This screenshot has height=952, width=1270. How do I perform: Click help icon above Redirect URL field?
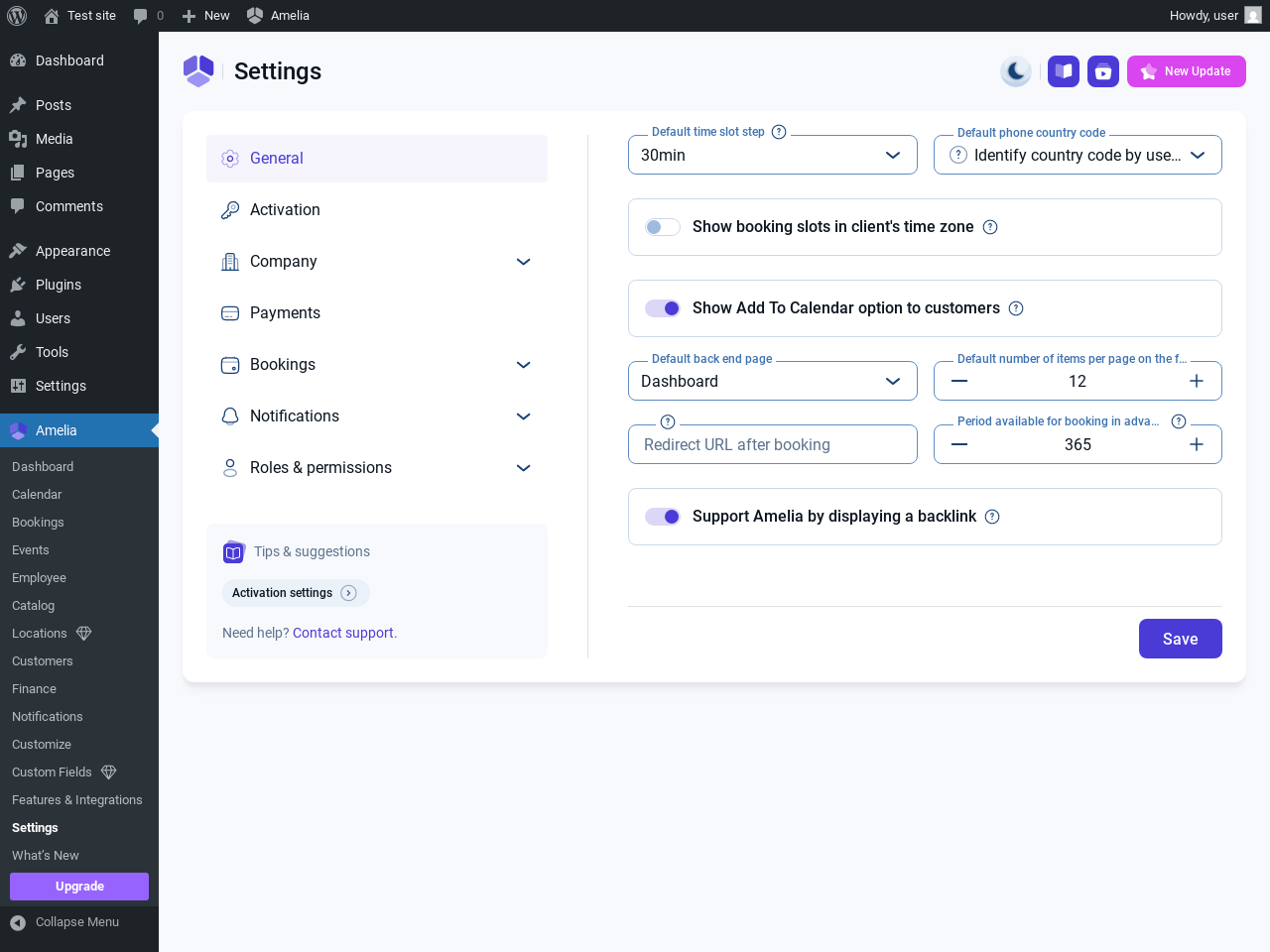point(668,421)
